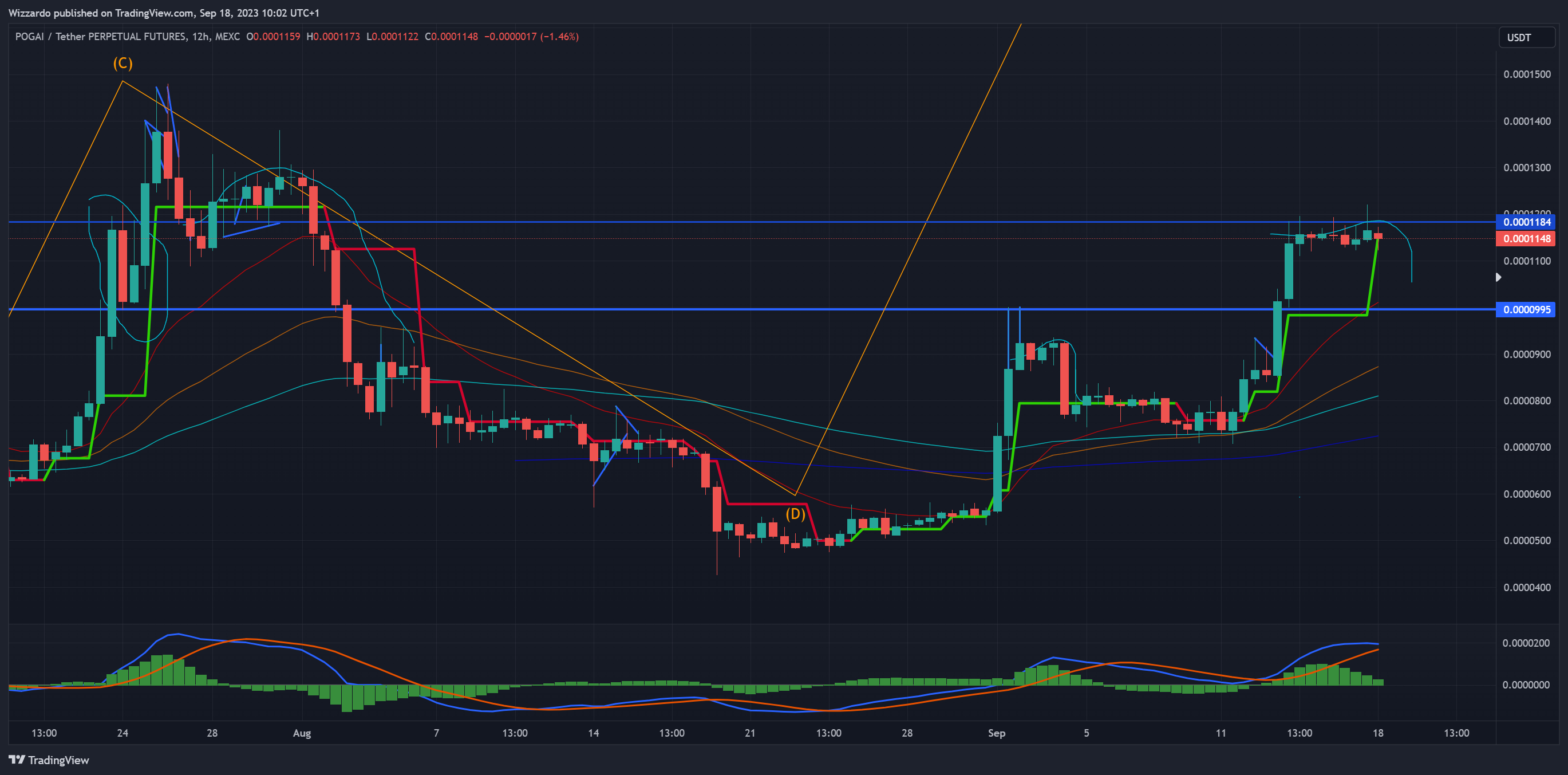Click the 24 date on time axis

[123, 733]
